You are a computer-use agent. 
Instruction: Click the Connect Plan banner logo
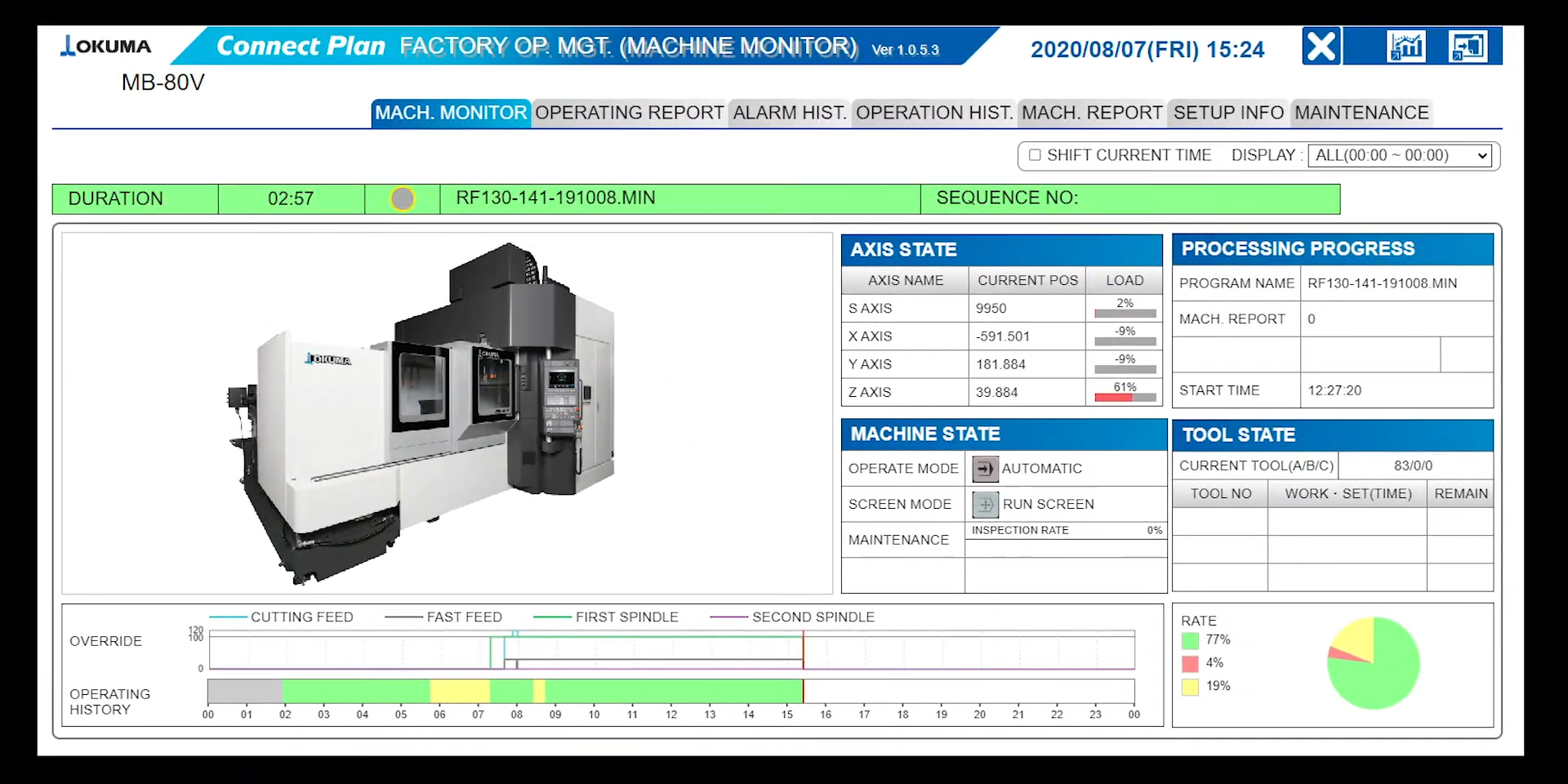[x=300, y=46]
